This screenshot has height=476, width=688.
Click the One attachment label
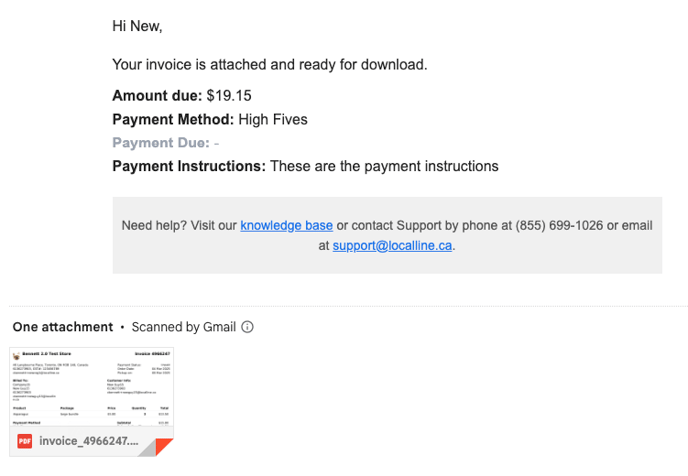click(63, 327)
